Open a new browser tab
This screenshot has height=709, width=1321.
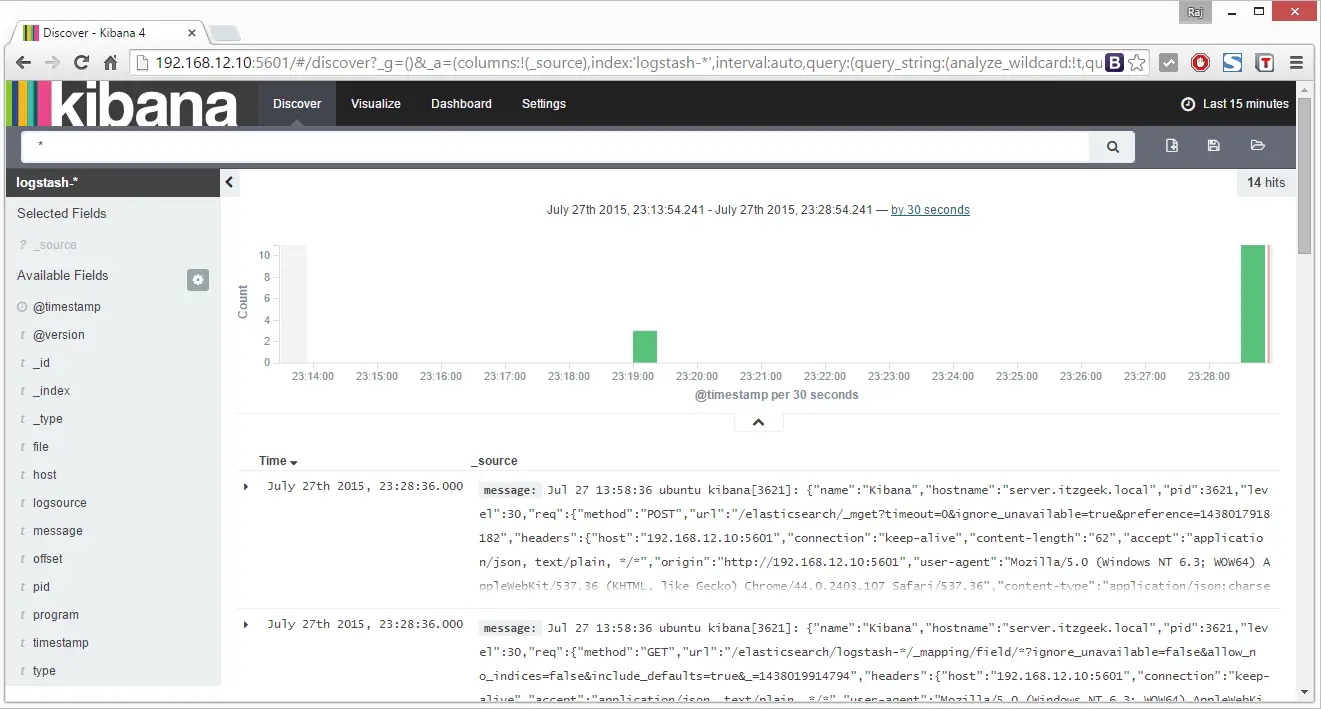[x=224, y=33]
